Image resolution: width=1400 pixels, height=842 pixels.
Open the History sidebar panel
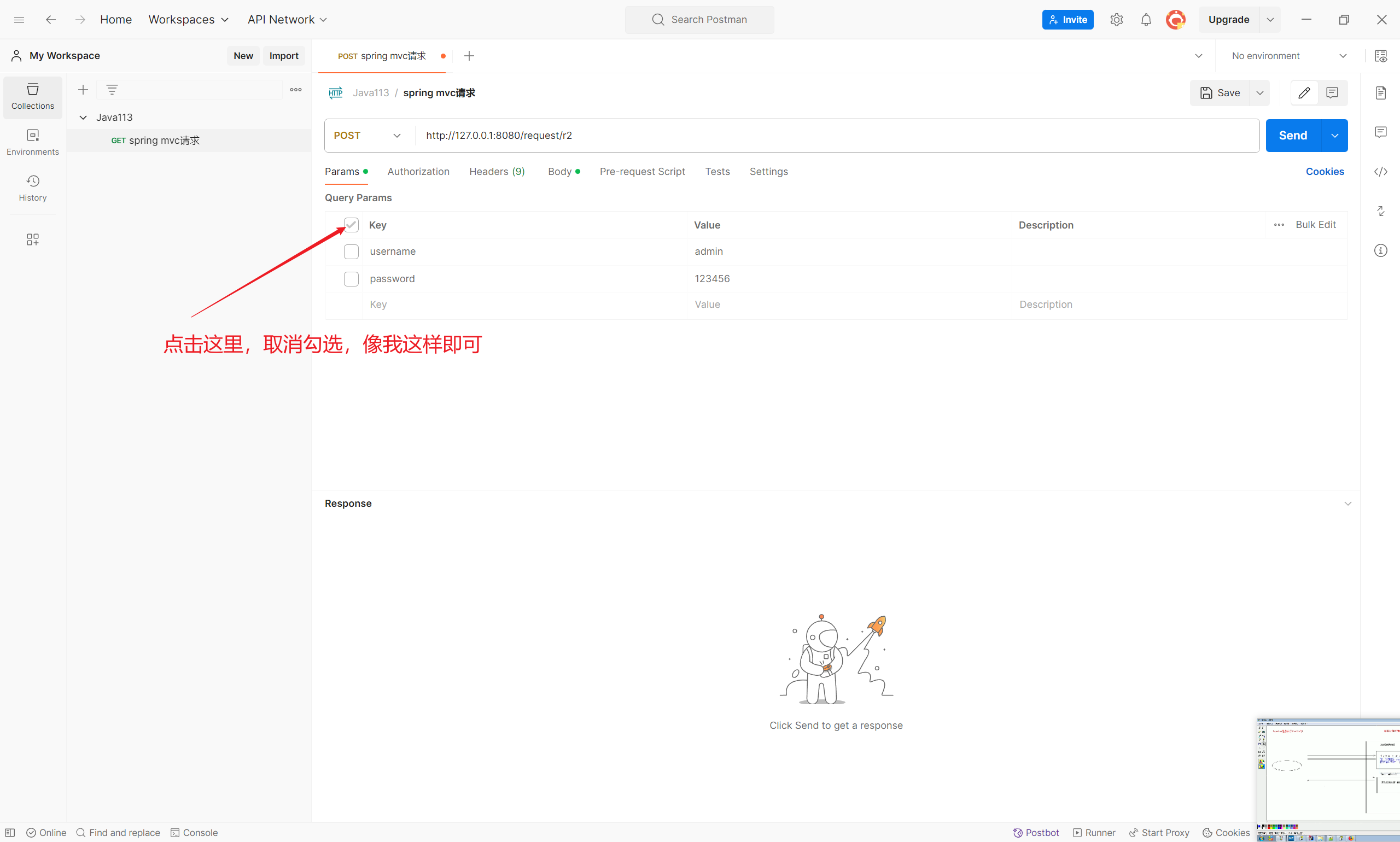[x=32, y=188]
